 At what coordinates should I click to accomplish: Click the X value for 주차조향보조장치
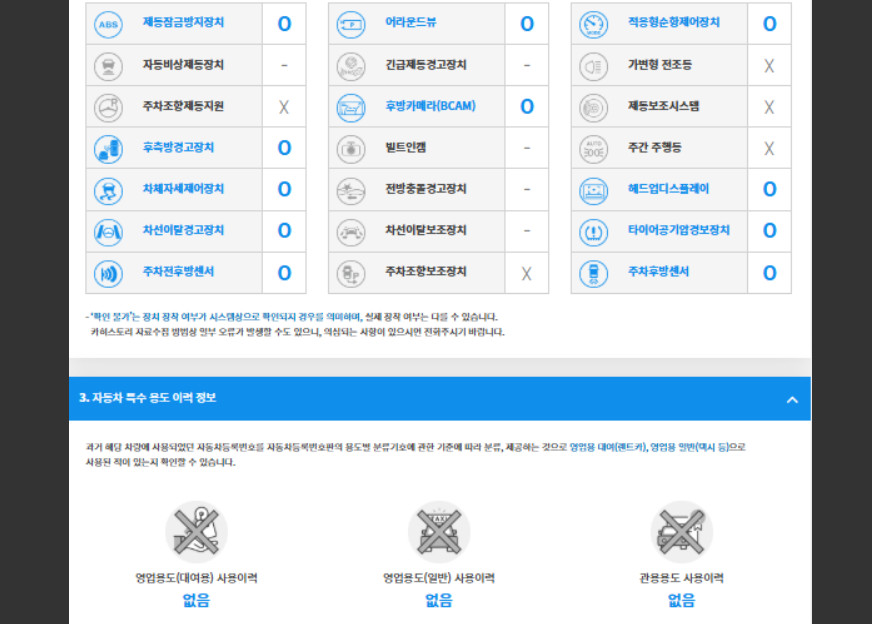pos(526,274)
